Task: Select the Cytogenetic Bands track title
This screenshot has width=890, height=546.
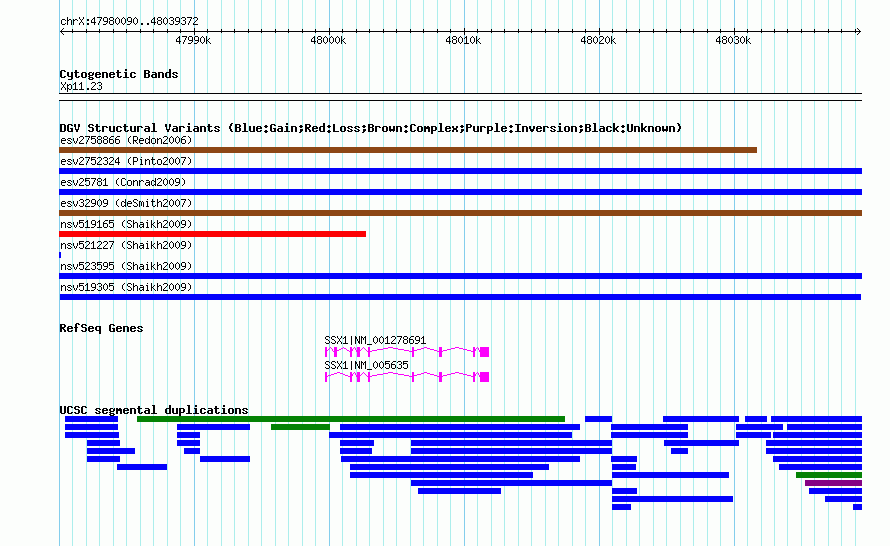Action: pyautogui.click(x=119, y=74)
